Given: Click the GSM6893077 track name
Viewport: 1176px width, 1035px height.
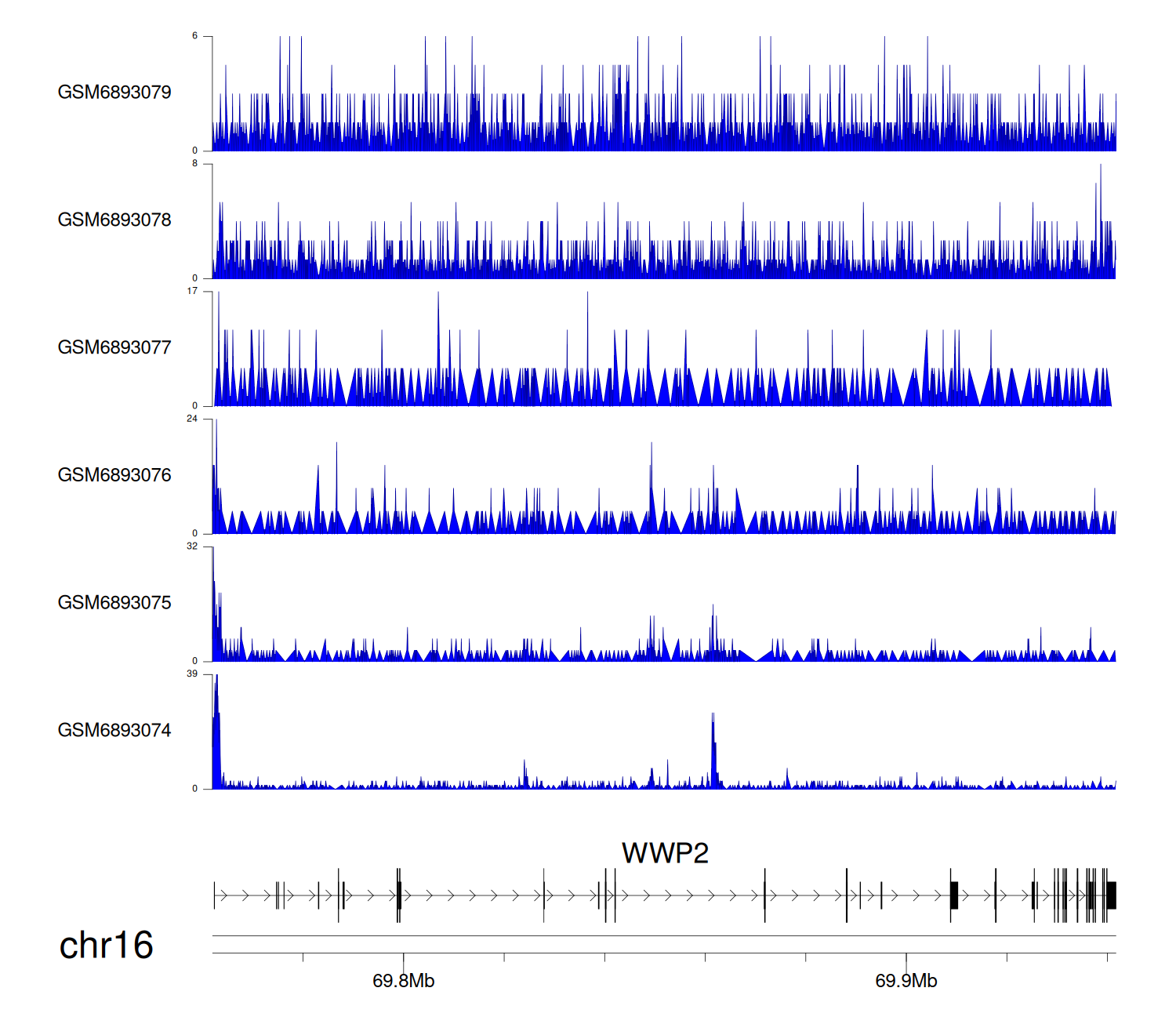Looking at the screenshot, I should (x=114, y=348).
